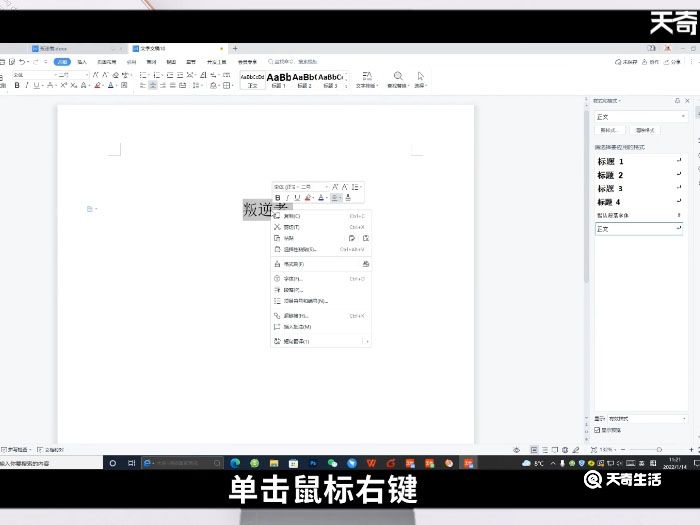The image size is (700, 525).
Task: Toggle Italic in the ribbon
Action: click(27, 85)
